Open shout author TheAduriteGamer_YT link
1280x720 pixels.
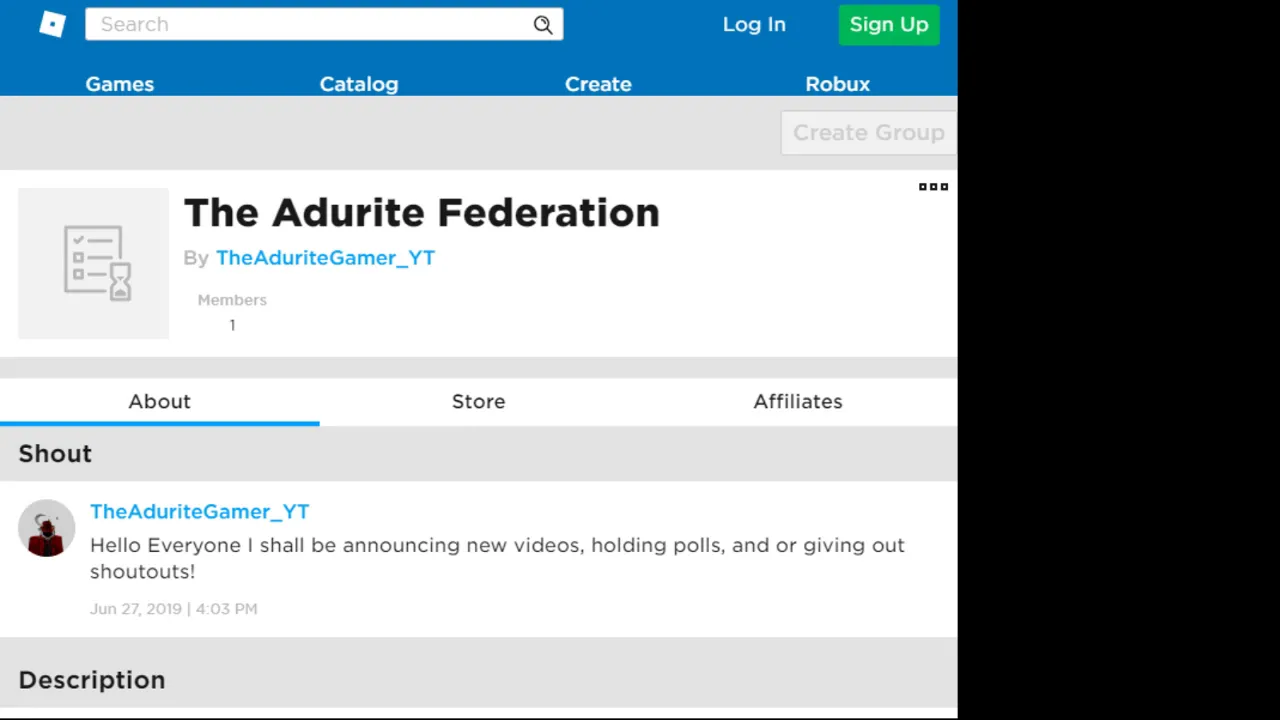(x=200, y=511)
